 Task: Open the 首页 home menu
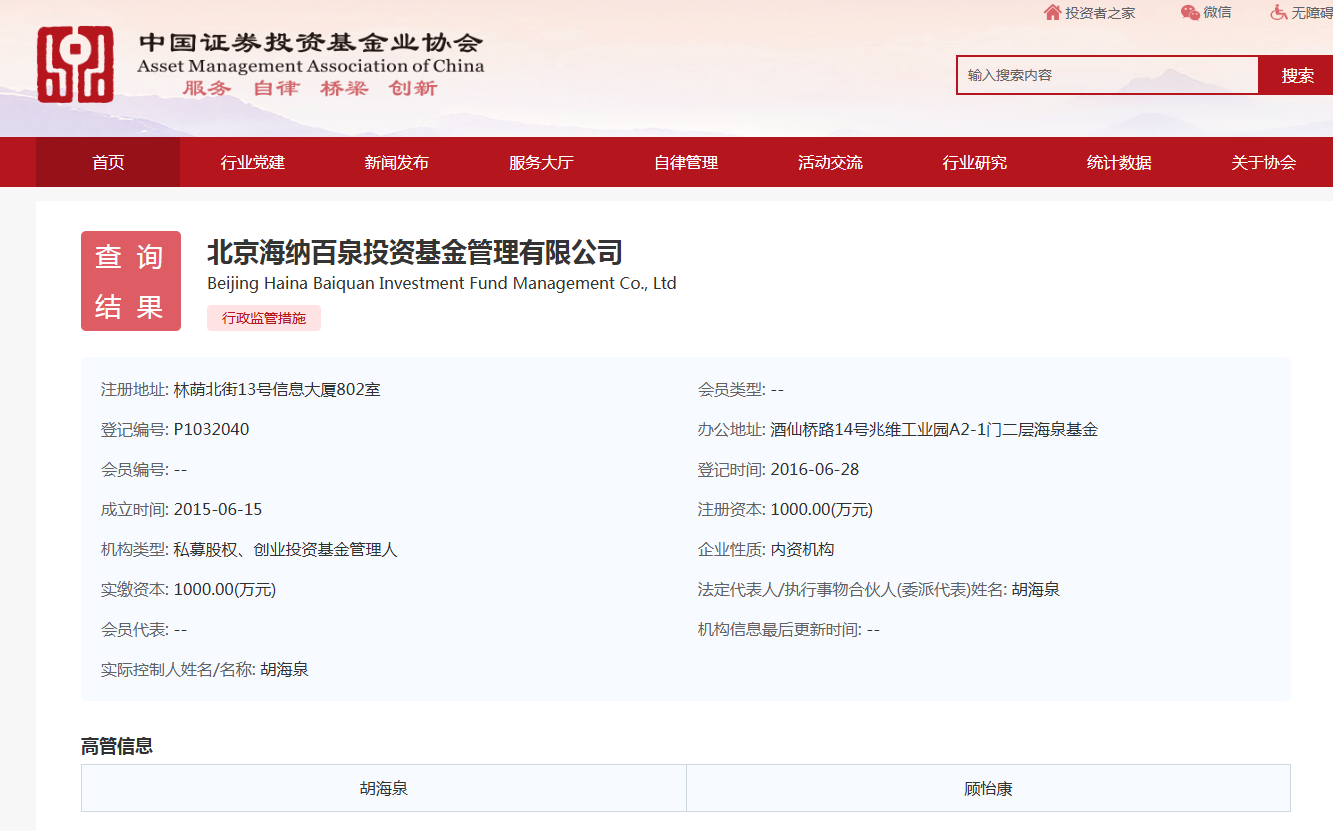108,162
